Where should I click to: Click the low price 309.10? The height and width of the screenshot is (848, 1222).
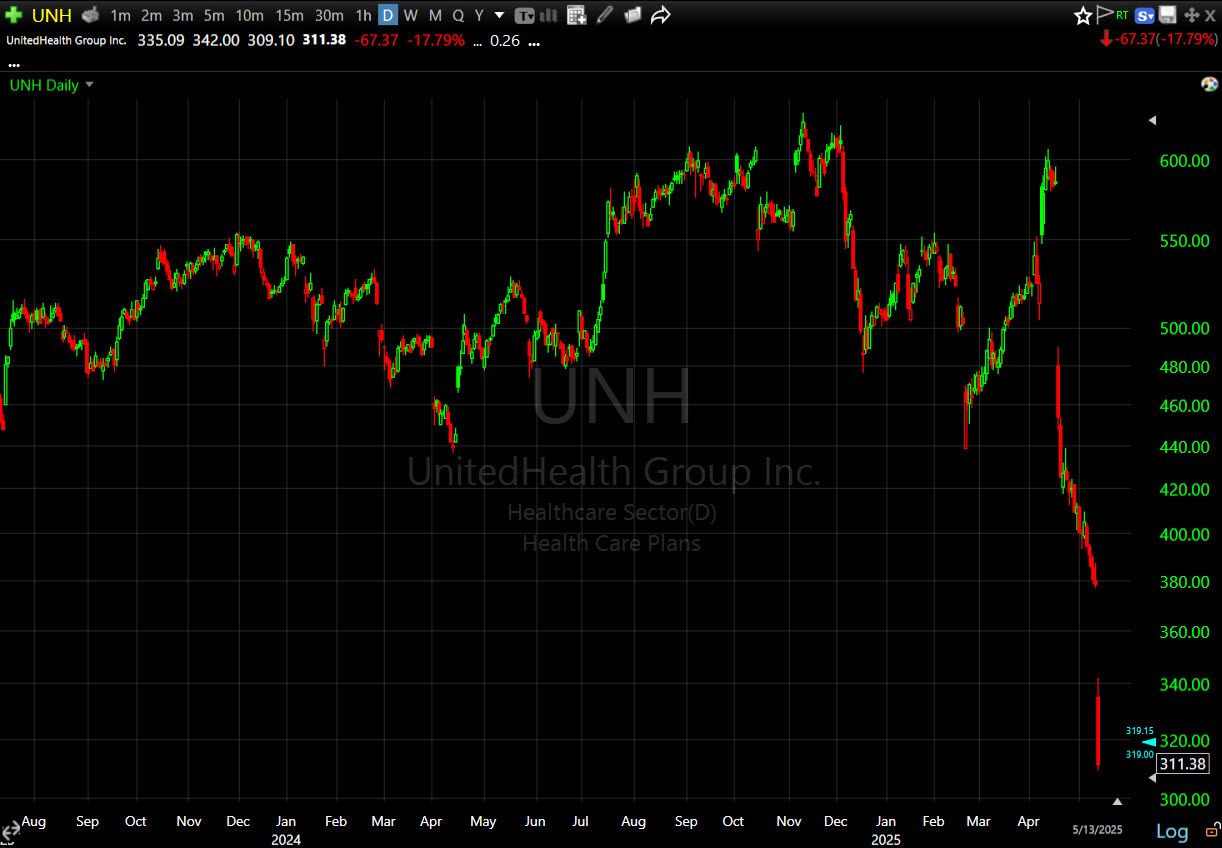270,41
